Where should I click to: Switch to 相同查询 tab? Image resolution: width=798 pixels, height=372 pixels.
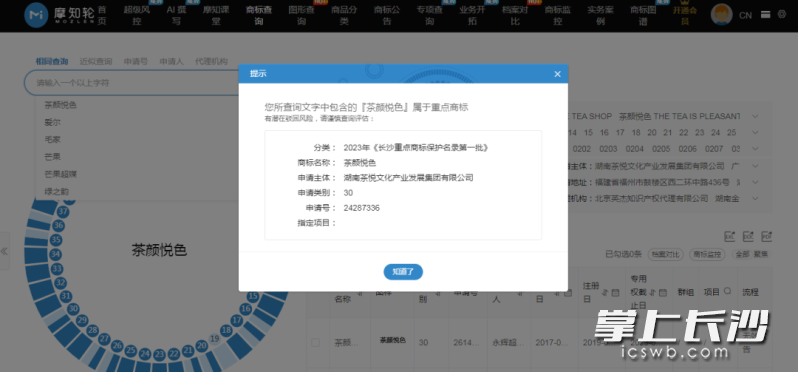52,61
